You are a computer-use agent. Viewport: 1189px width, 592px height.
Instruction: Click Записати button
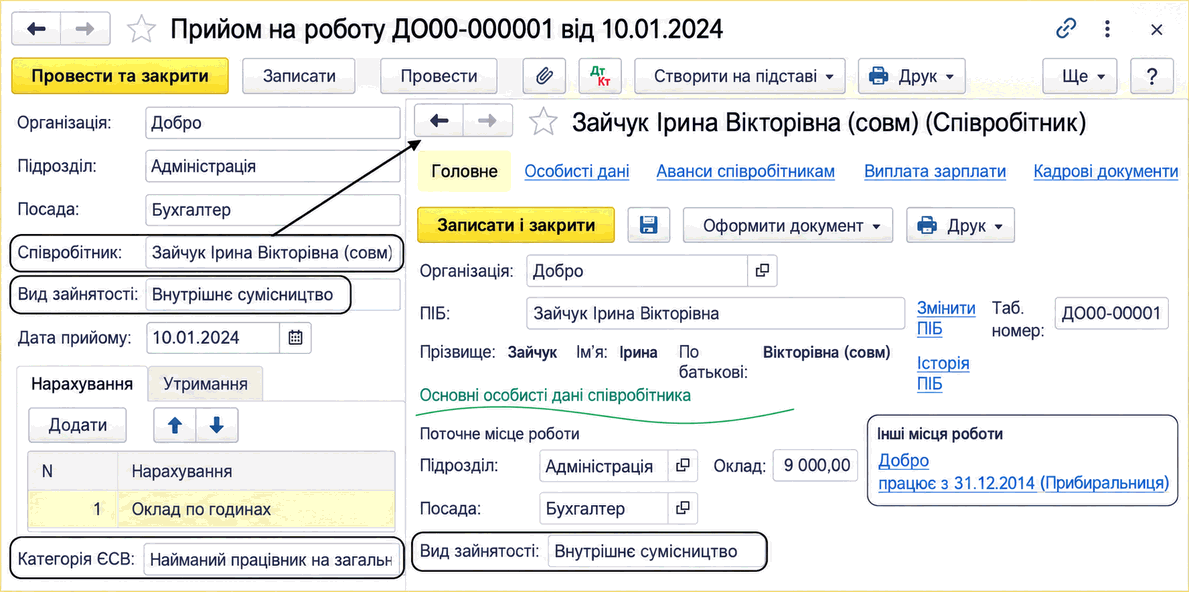[299, 76]
